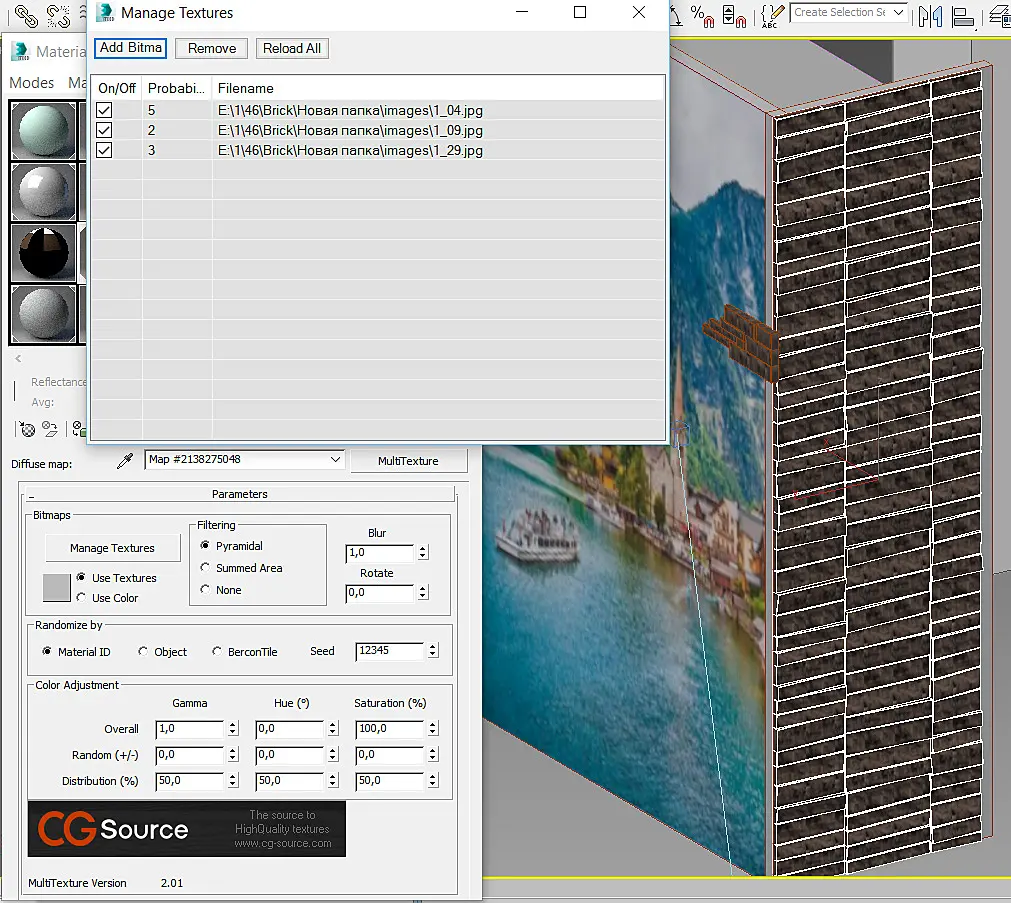The width and height of the screenshot is (1011, 903).
Task: Select Summed Area filtering option
Action: pyautogui.click(x=205, y=568)
